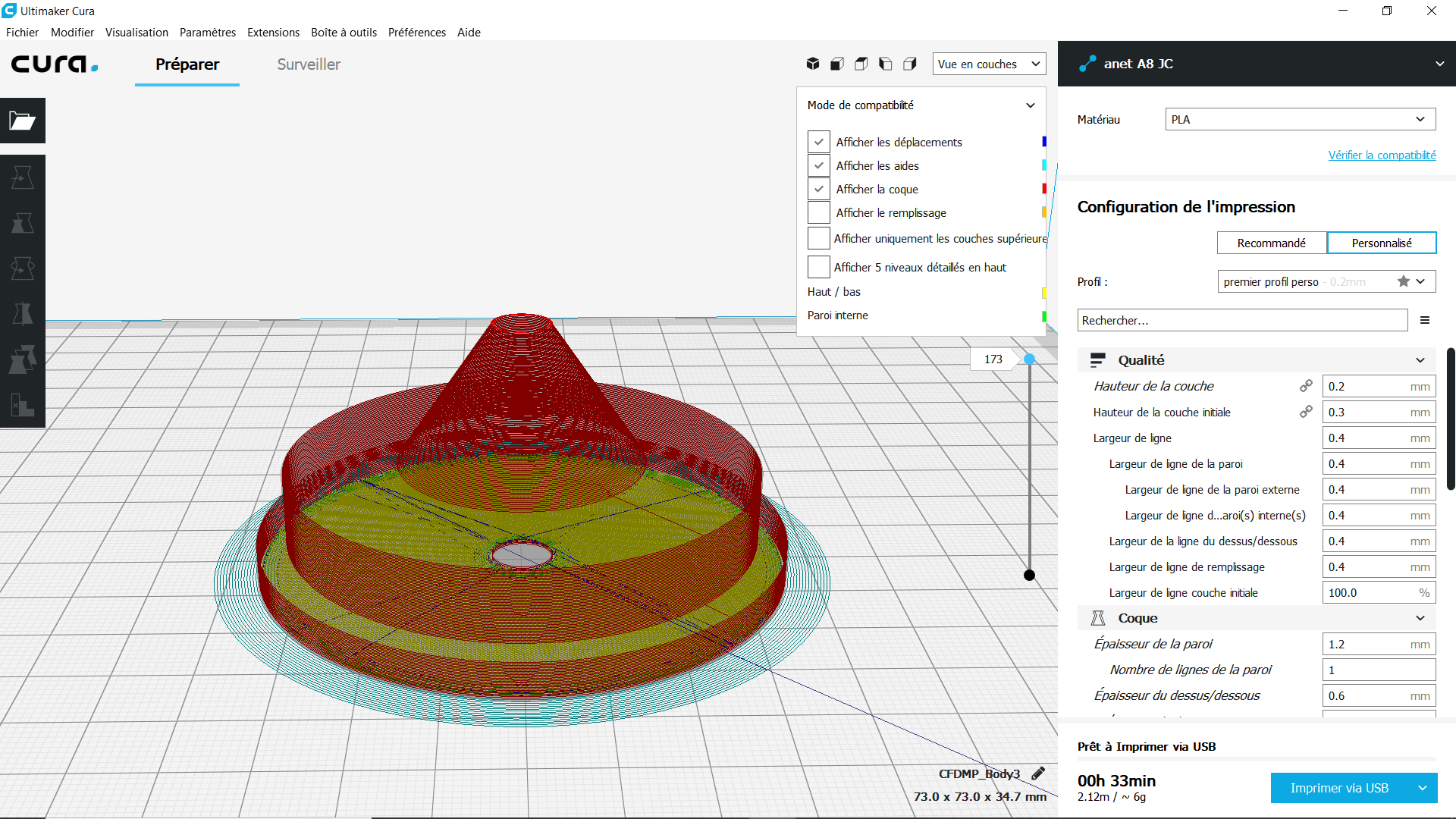Enable Afficher le remplissage checkbox
Image resolution: width=1456 pixels, height=819 pixels.
point(819,212)
